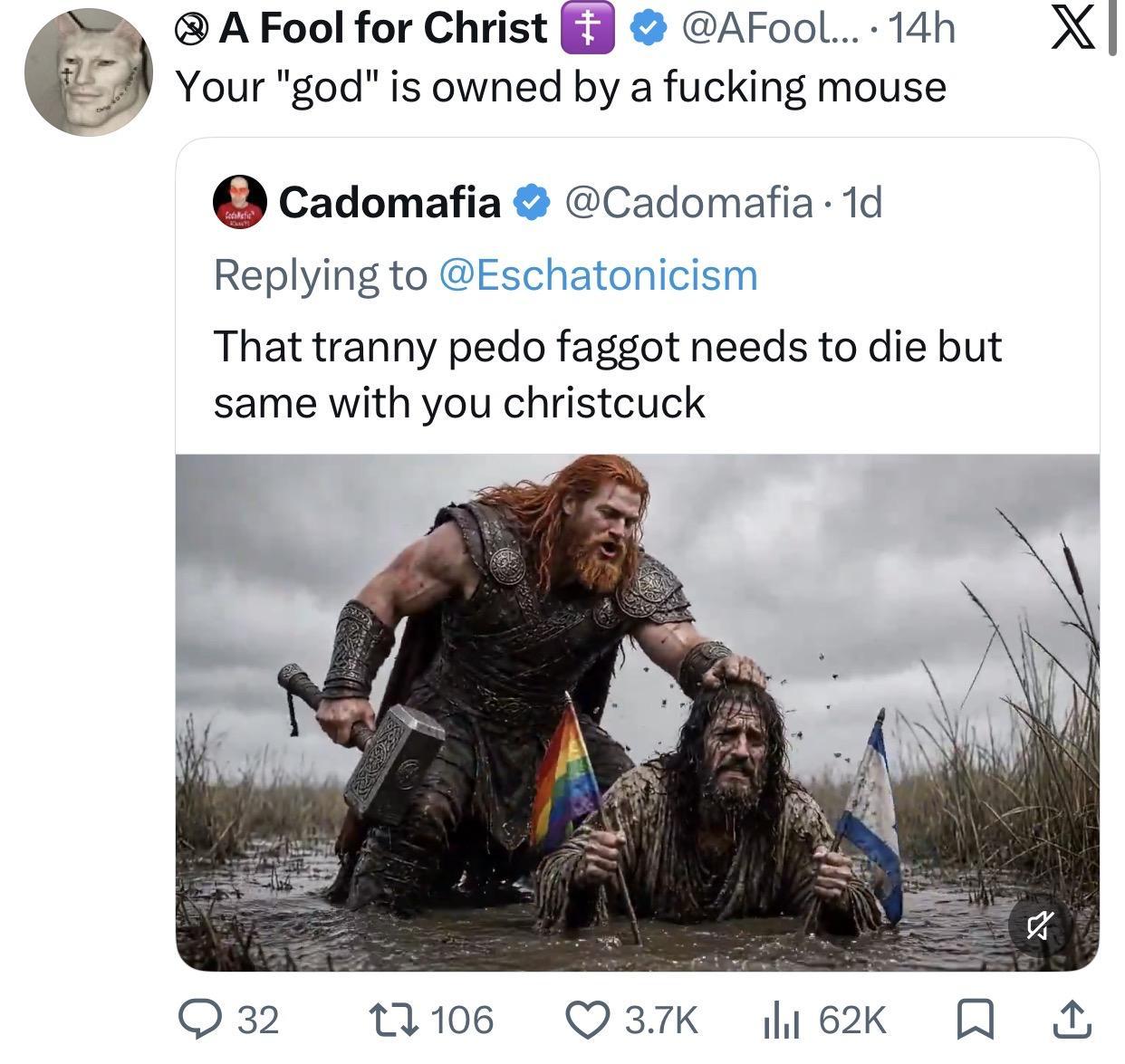Open A Fool for Christ profile avatar

88,72
